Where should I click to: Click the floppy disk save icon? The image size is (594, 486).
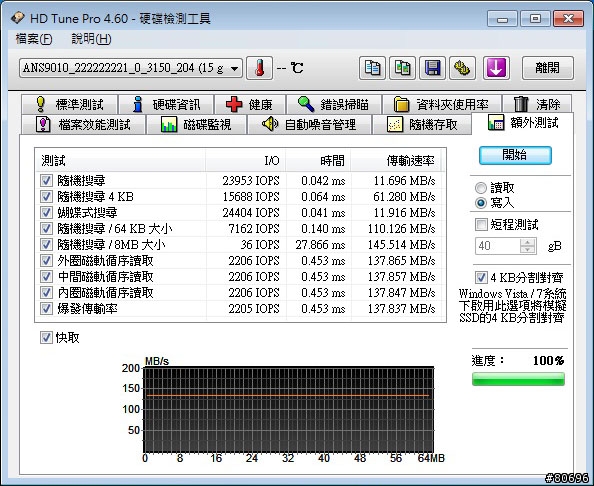tap(432, 68)
